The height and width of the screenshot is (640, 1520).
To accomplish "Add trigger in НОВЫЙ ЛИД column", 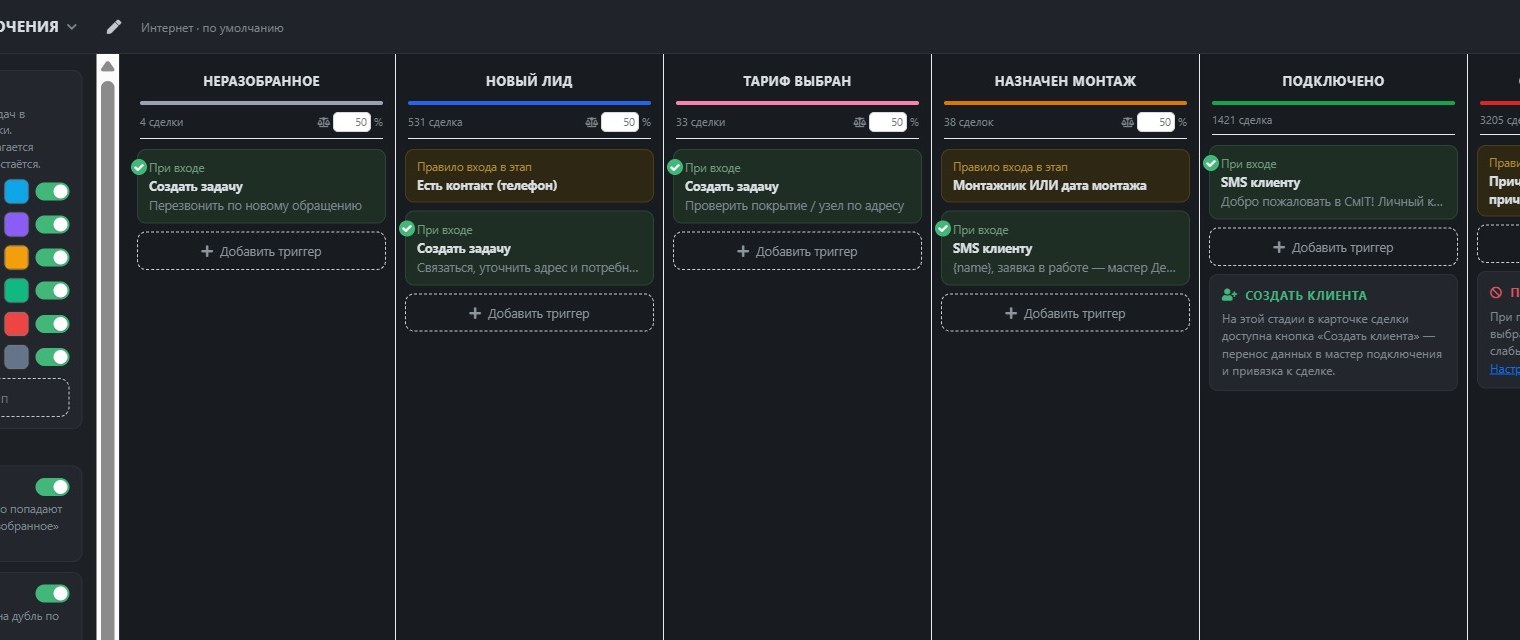I will coord(529,313).
